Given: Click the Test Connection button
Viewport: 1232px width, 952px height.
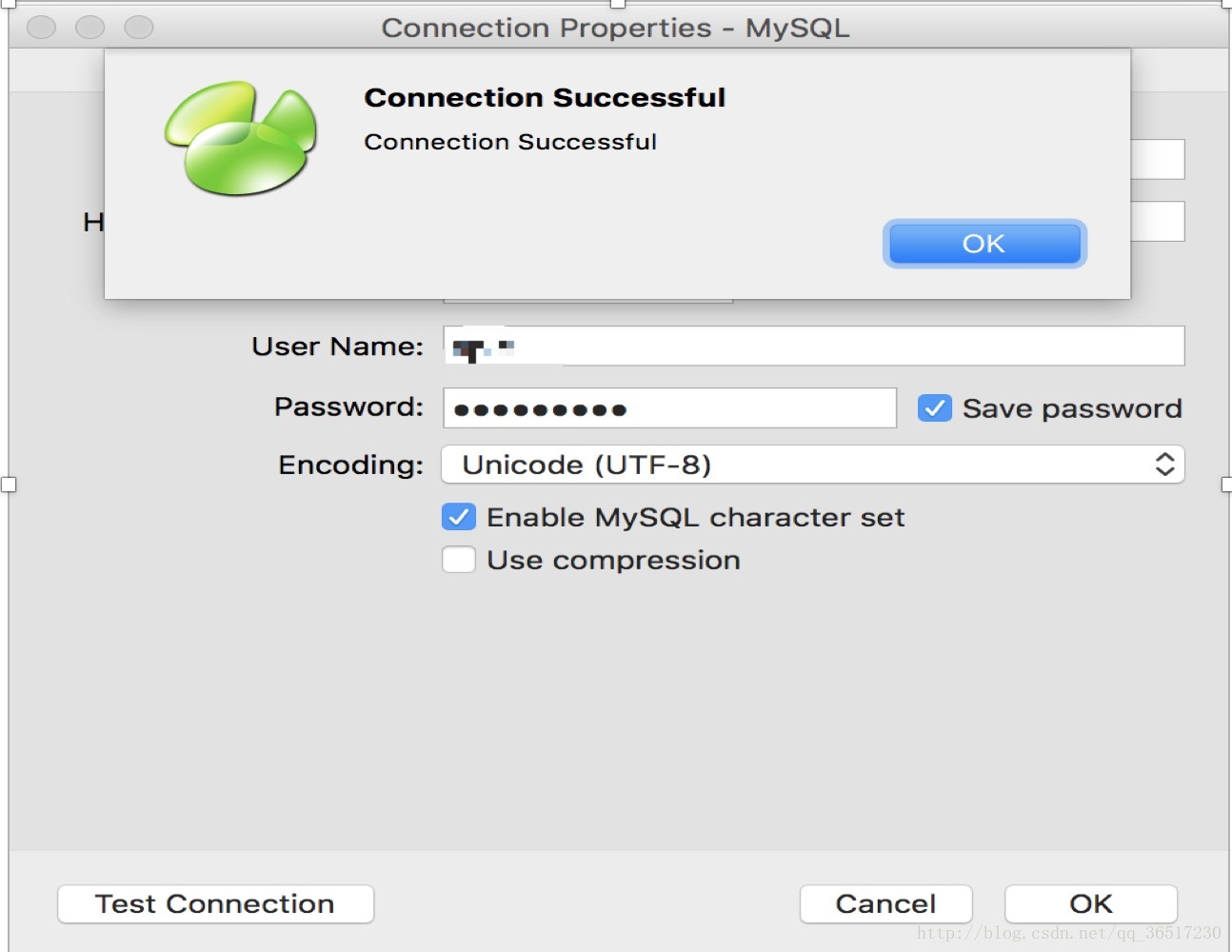Looking at the screenshot, I should coord(215,903).
